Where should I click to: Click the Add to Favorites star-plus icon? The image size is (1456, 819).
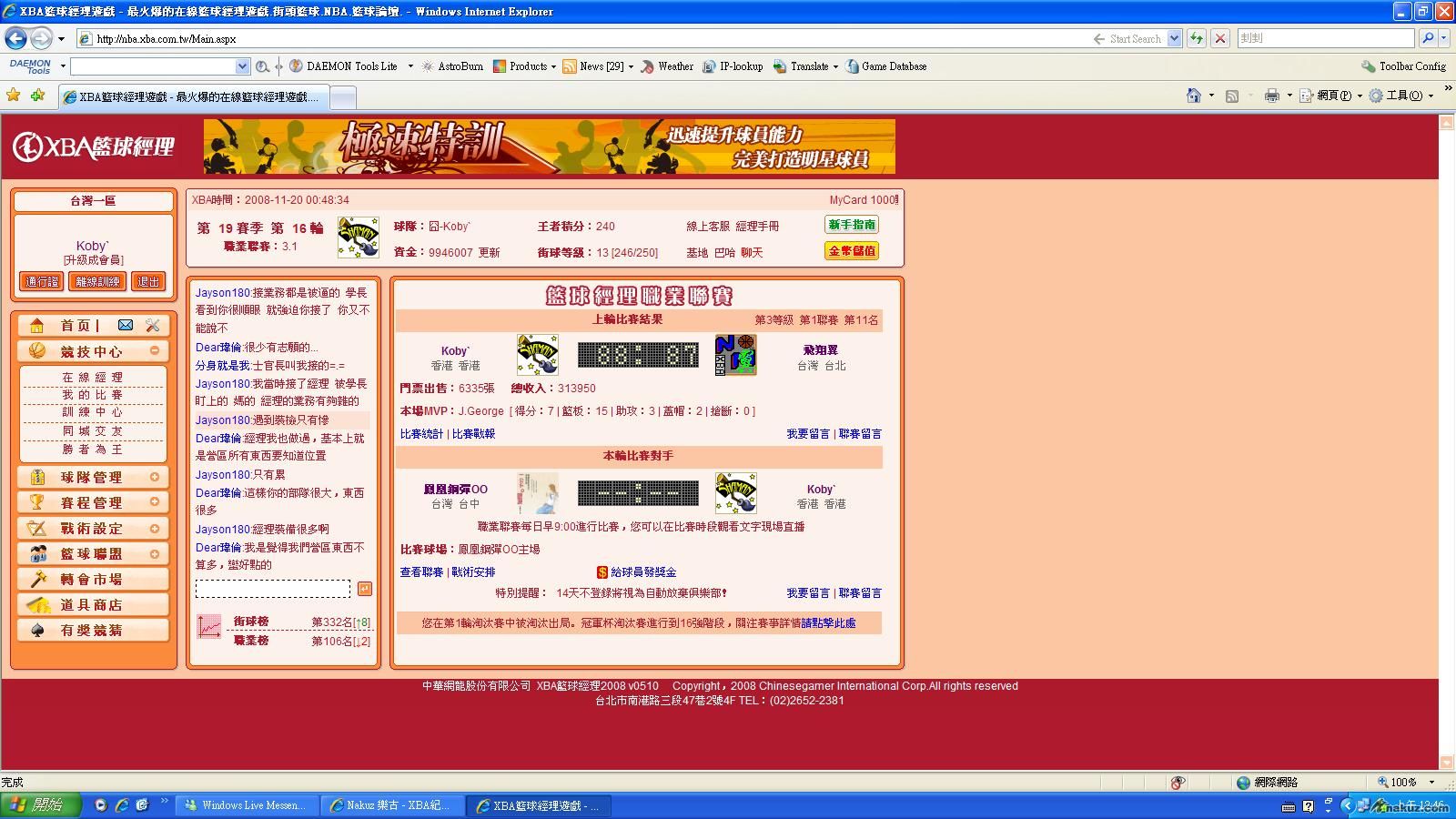[37, 96]
